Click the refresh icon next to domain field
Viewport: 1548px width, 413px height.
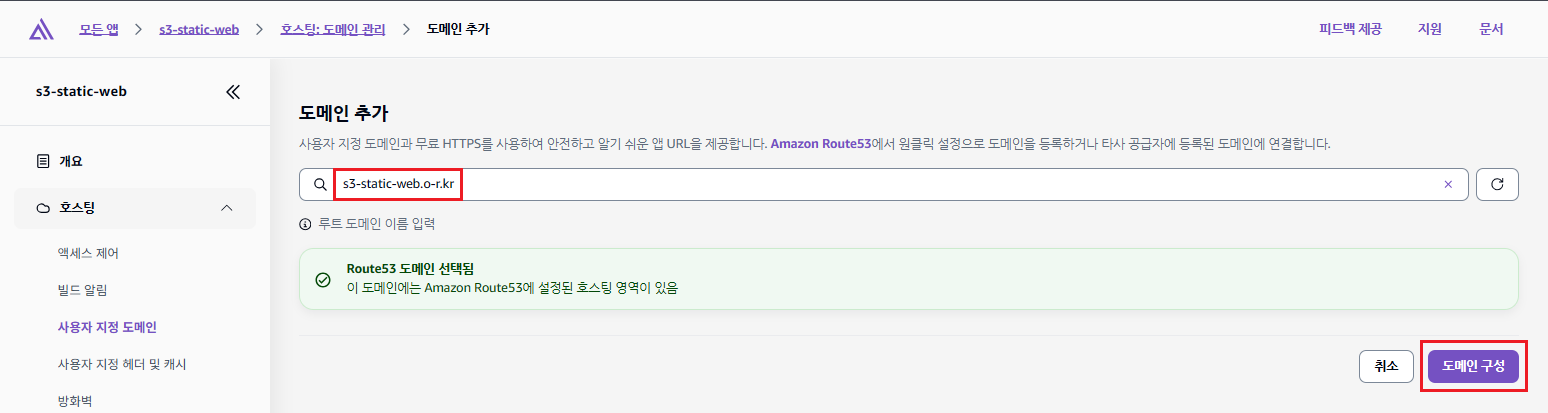point(1497,184)
